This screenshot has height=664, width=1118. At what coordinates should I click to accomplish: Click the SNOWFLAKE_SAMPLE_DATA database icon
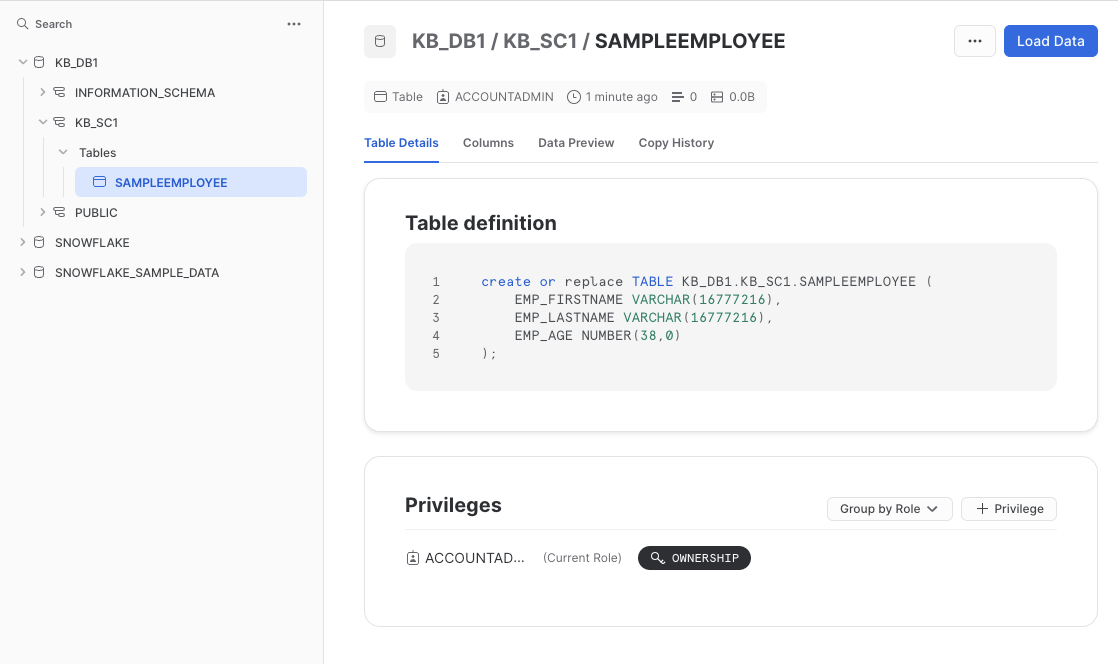tap(39, 272)
